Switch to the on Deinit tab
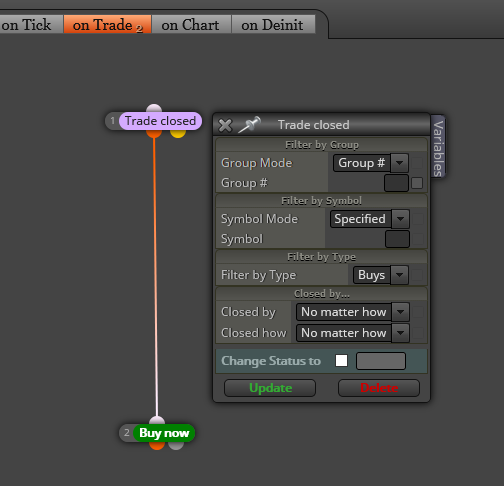The width and height of the screenshot is (504, 486). coord(273,25)
